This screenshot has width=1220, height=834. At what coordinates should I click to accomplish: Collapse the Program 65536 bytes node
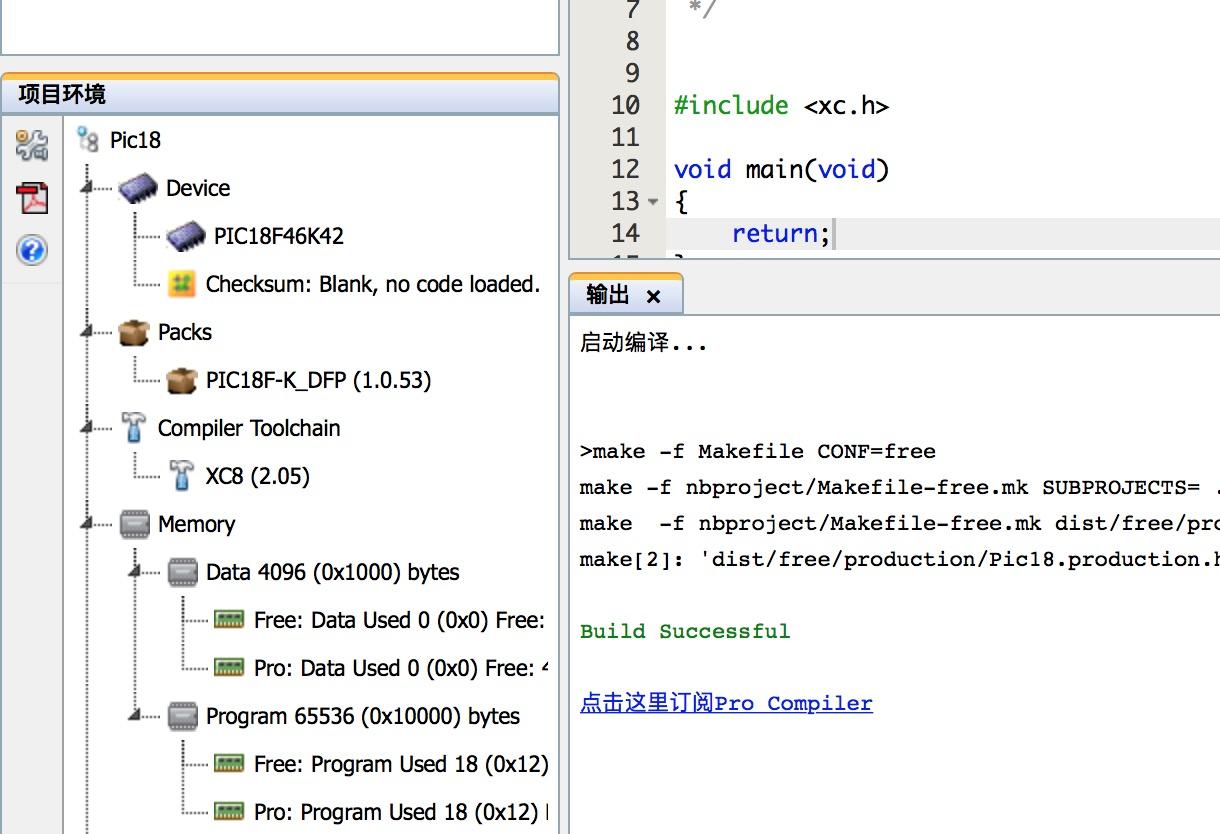tap(136, 716)
